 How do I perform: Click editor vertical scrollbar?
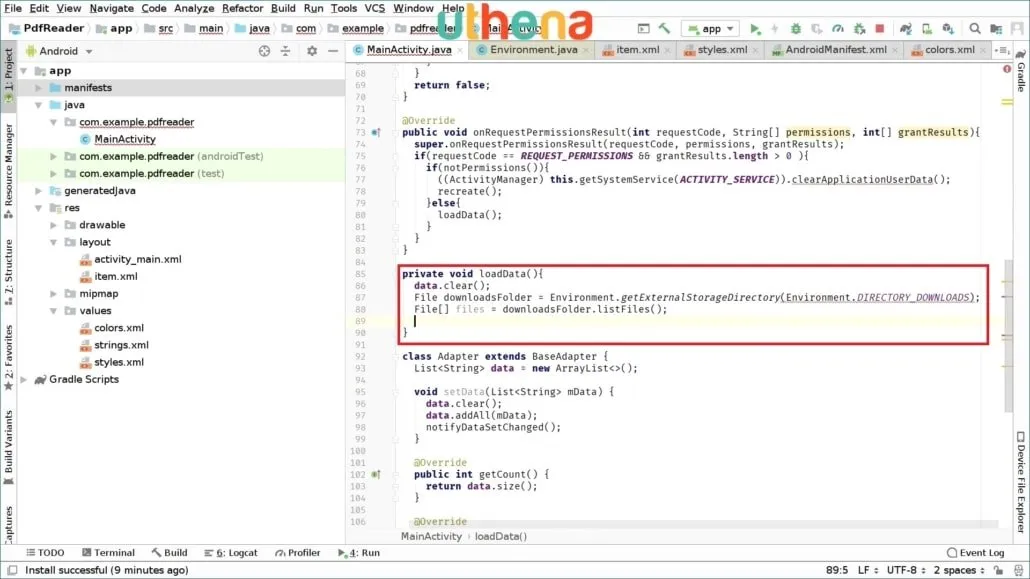click(x=1008, y=336)
